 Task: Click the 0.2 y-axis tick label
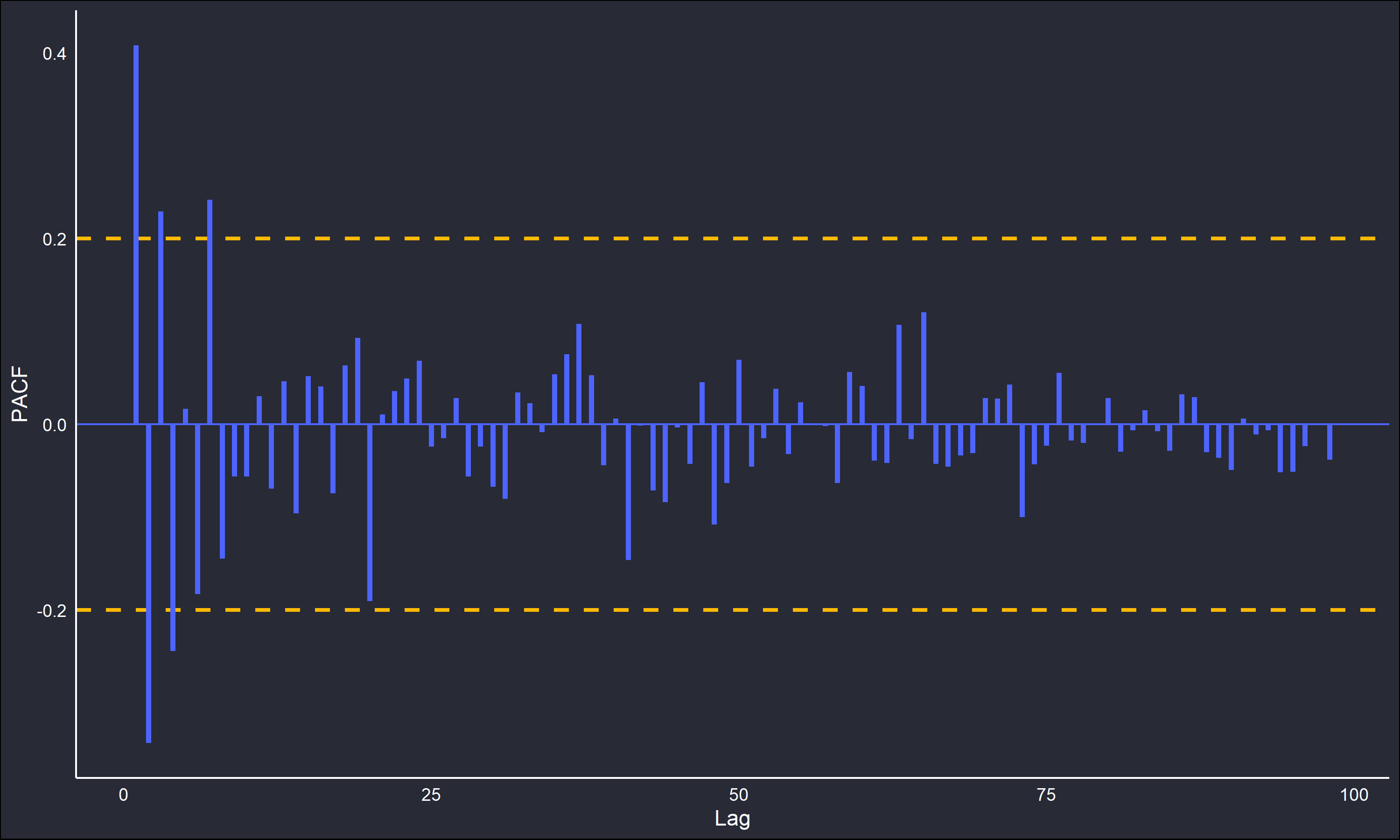[x=54, y=239]
